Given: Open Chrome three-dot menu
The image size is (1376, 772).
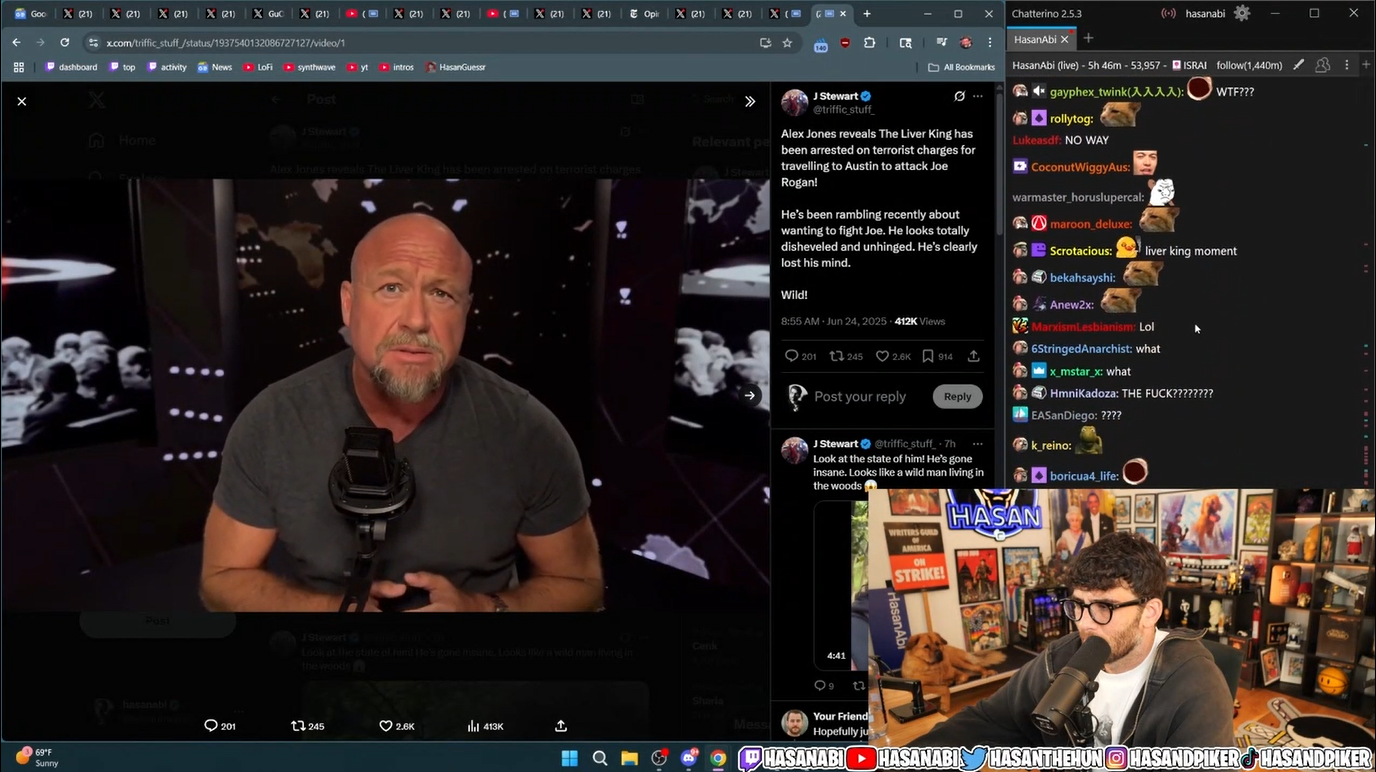Looking at the screenshot, I should coord(990,43).
